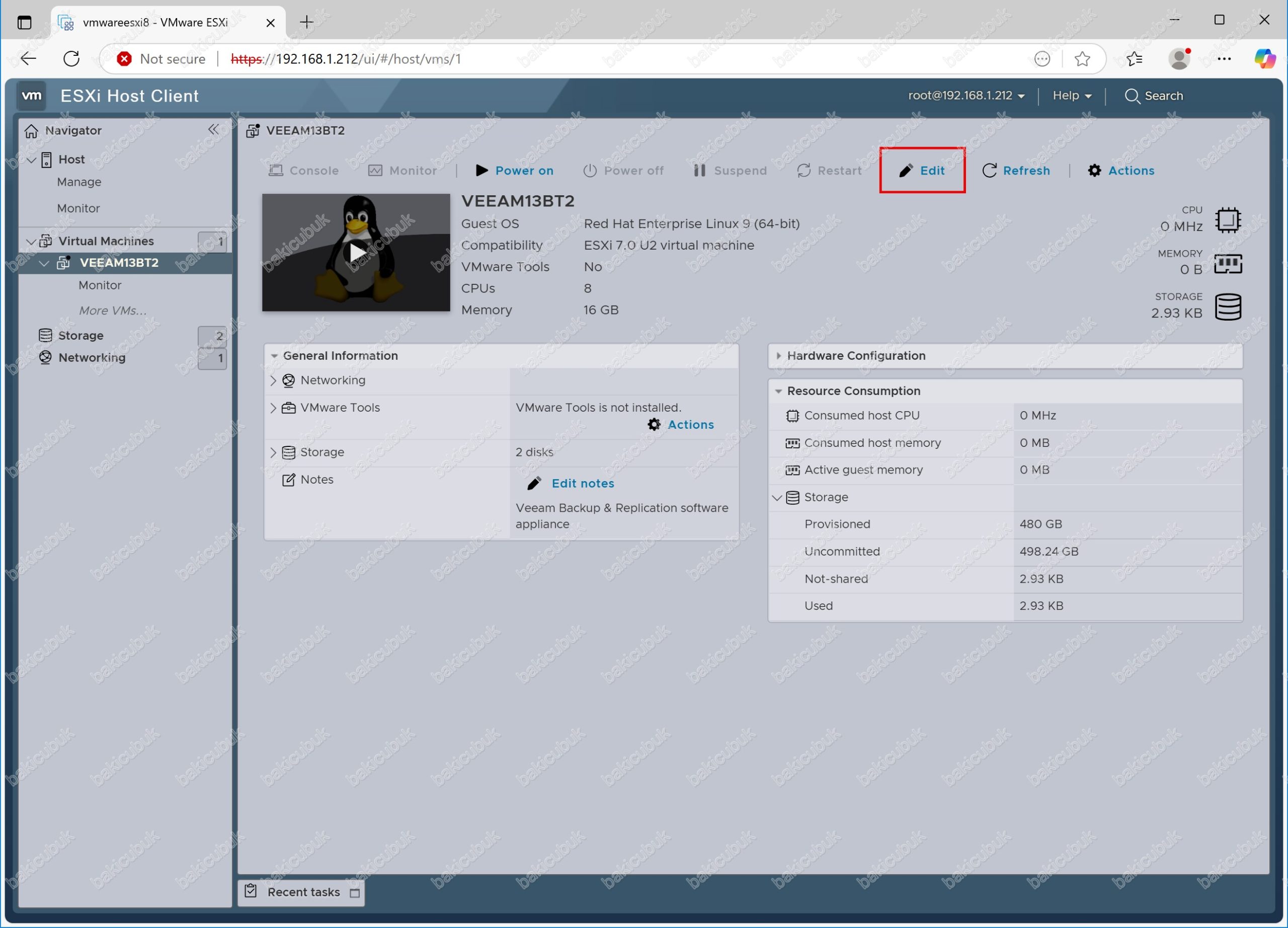Image resolution: width=1288 pixels, height=928 pixels.
Task: Open the browser Favorites list icon
Action: (1134, 58)
